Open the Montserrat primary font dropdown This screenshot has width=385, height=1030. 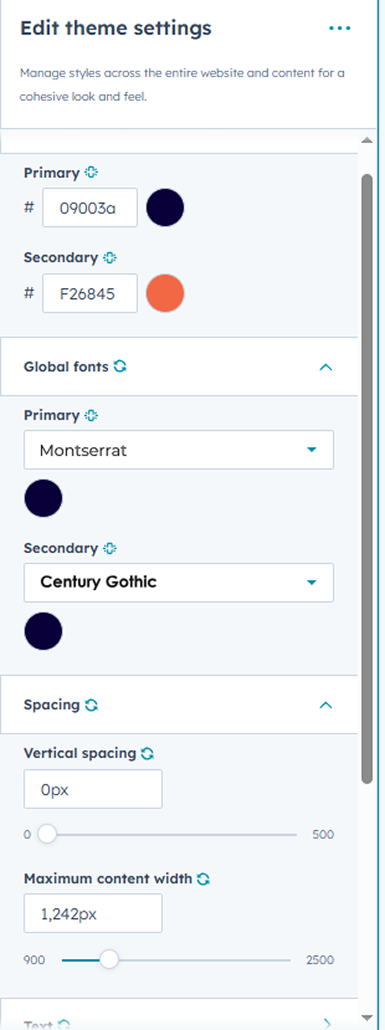click(179, 450)
